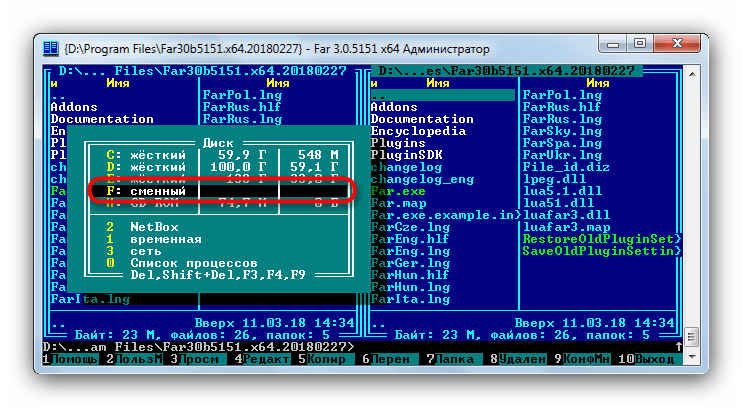Select FarHun.lng in right panel

(x=410, y=287)
